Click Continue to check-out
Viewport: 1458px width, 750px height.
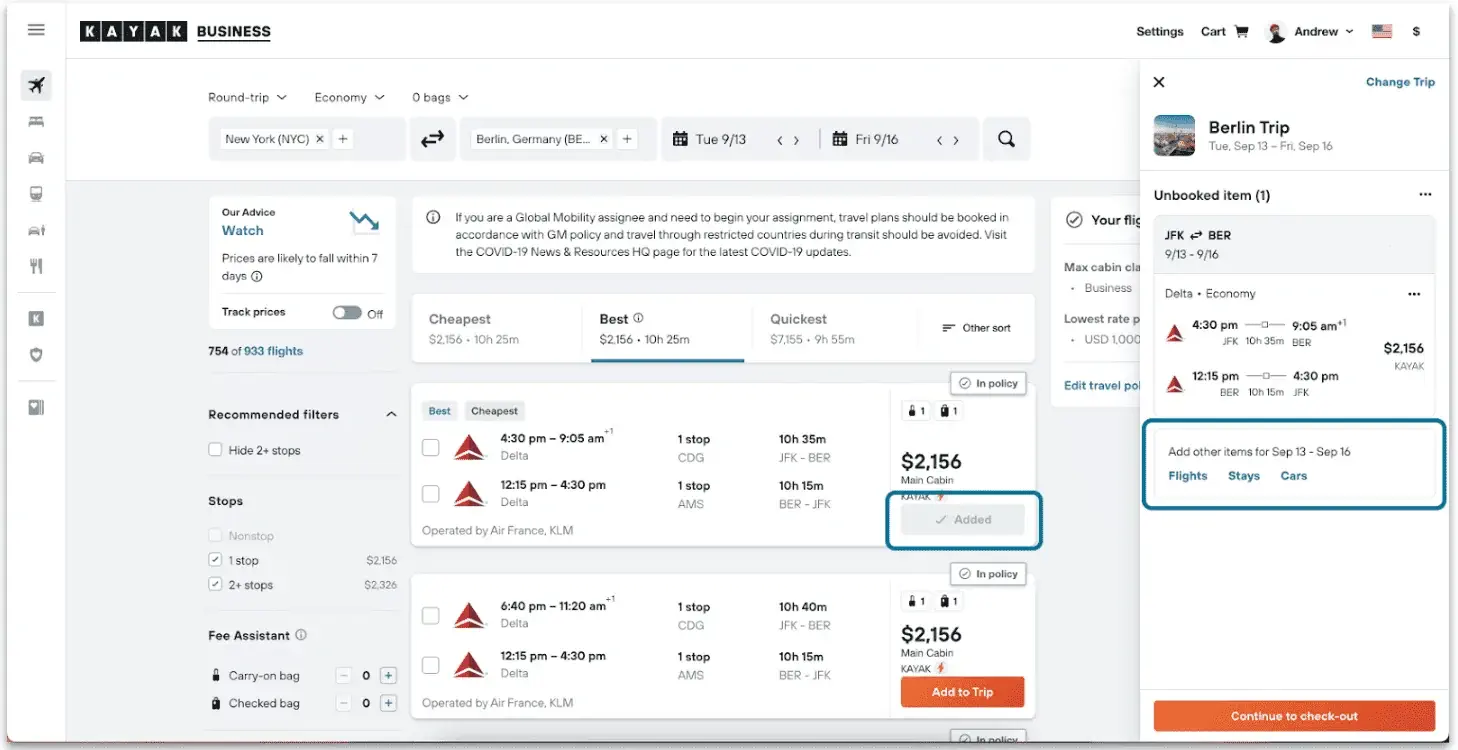(x=1294, y=716)
